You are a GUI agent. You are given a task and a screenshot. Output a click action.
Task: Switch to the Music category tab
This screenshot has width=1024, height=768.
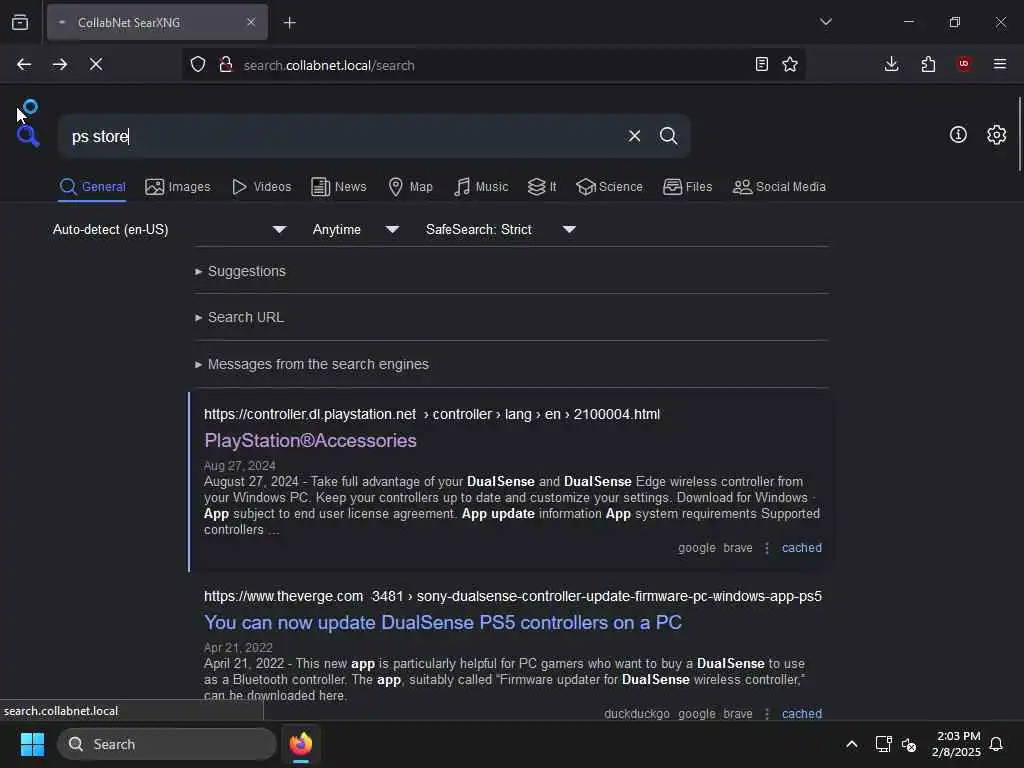[x=481, y=187]
